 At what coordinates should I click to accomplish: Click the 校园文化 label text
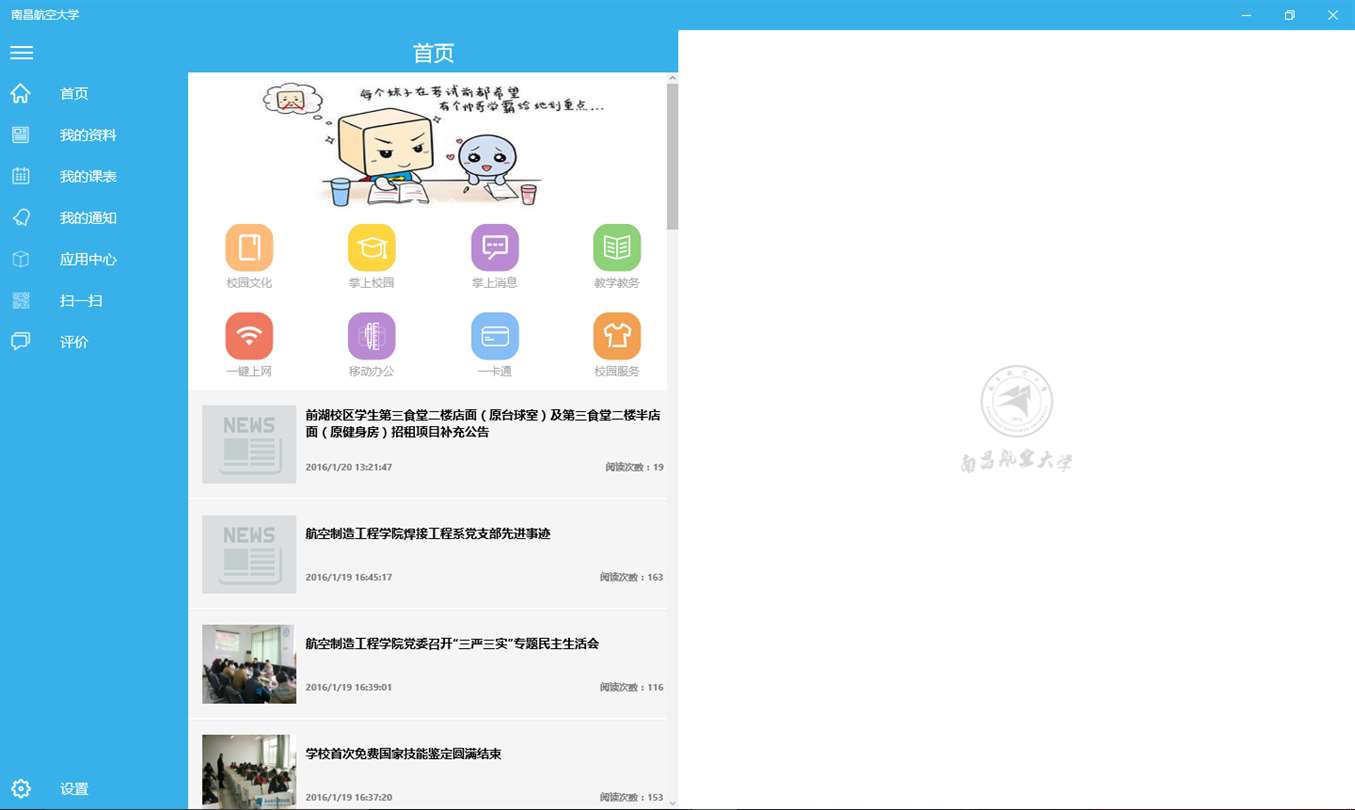[249, 283]
